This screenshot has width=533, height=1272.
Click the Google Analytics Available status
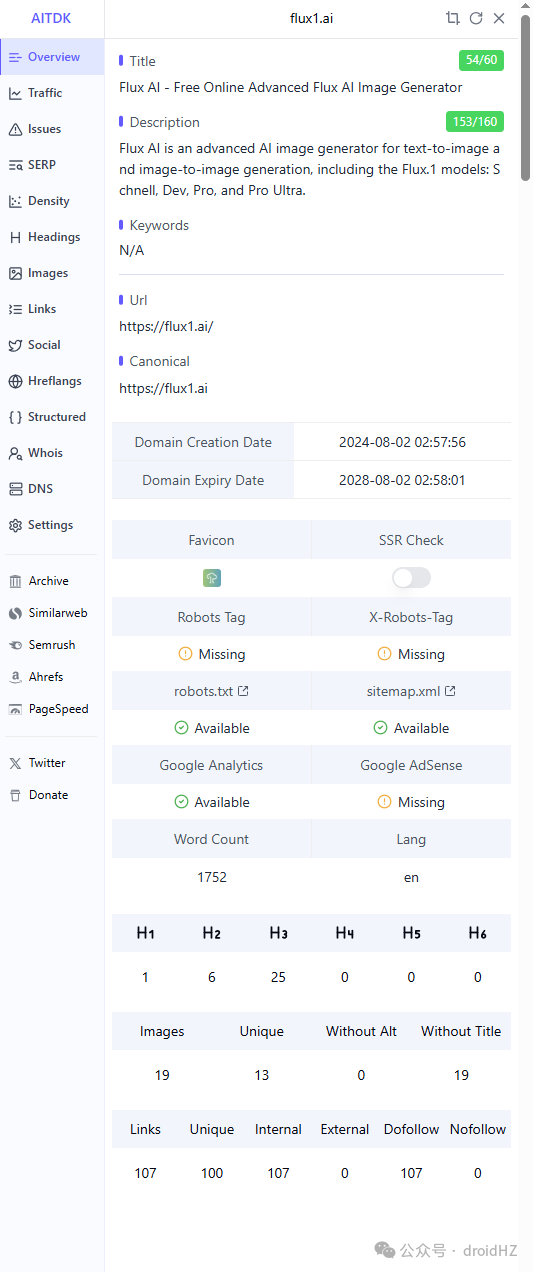(211, 802)
